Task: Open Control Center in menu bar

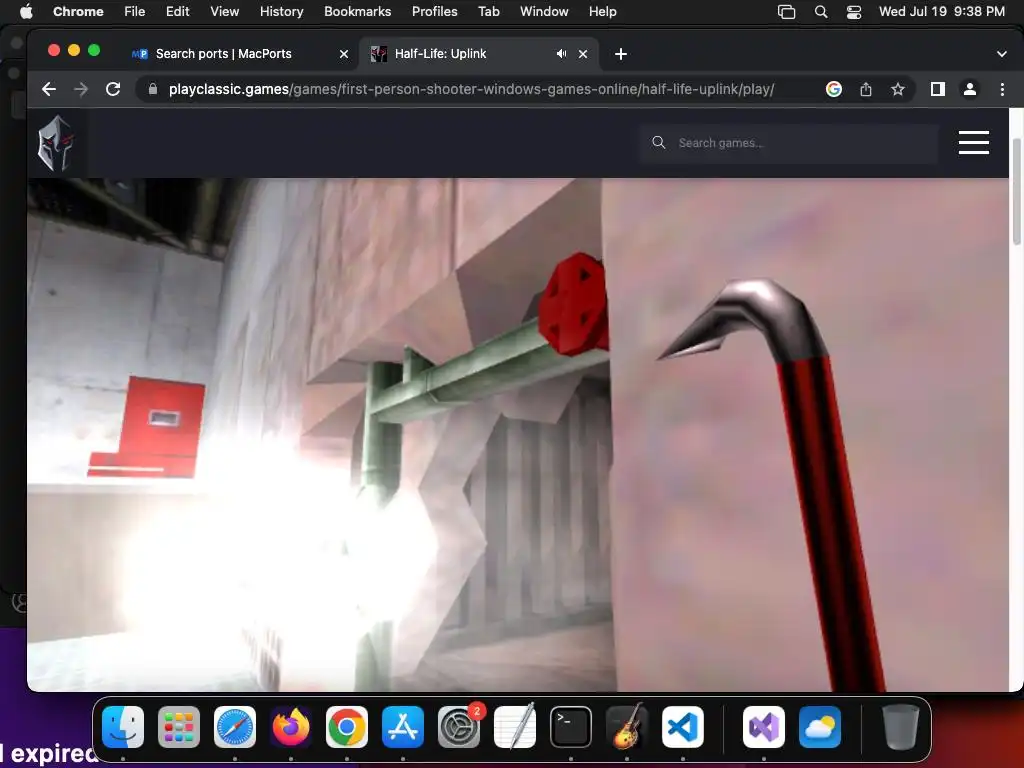Action: pyautogui.click(x=854, y=12)
